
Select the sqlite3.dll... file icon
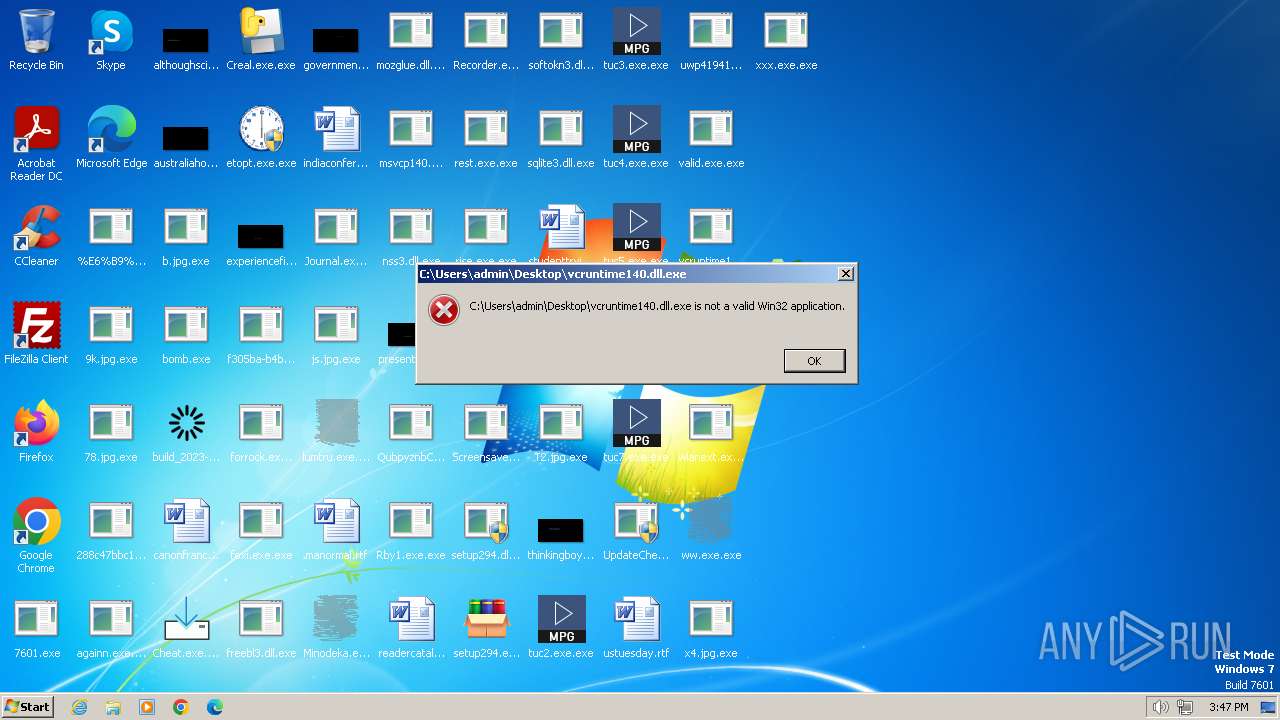(x=561, y=138)
